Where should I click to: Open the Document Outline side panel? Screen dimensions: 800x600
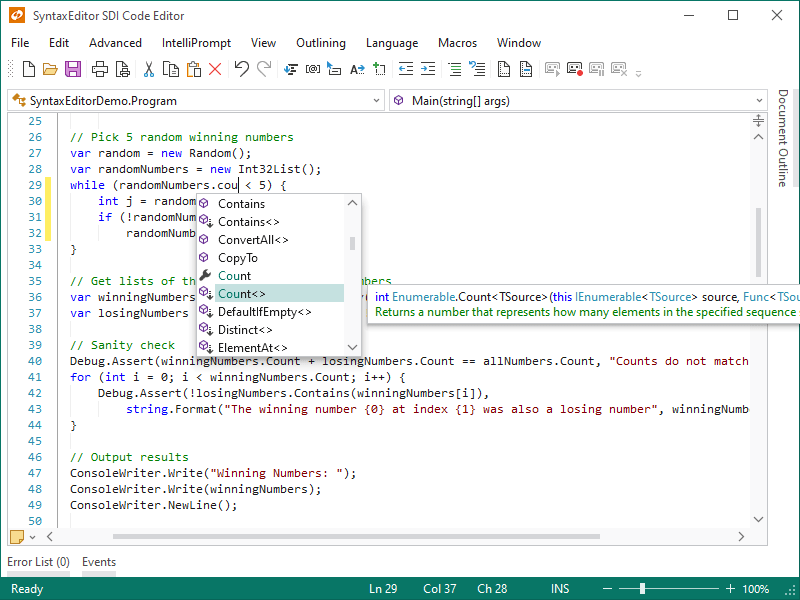783,138
